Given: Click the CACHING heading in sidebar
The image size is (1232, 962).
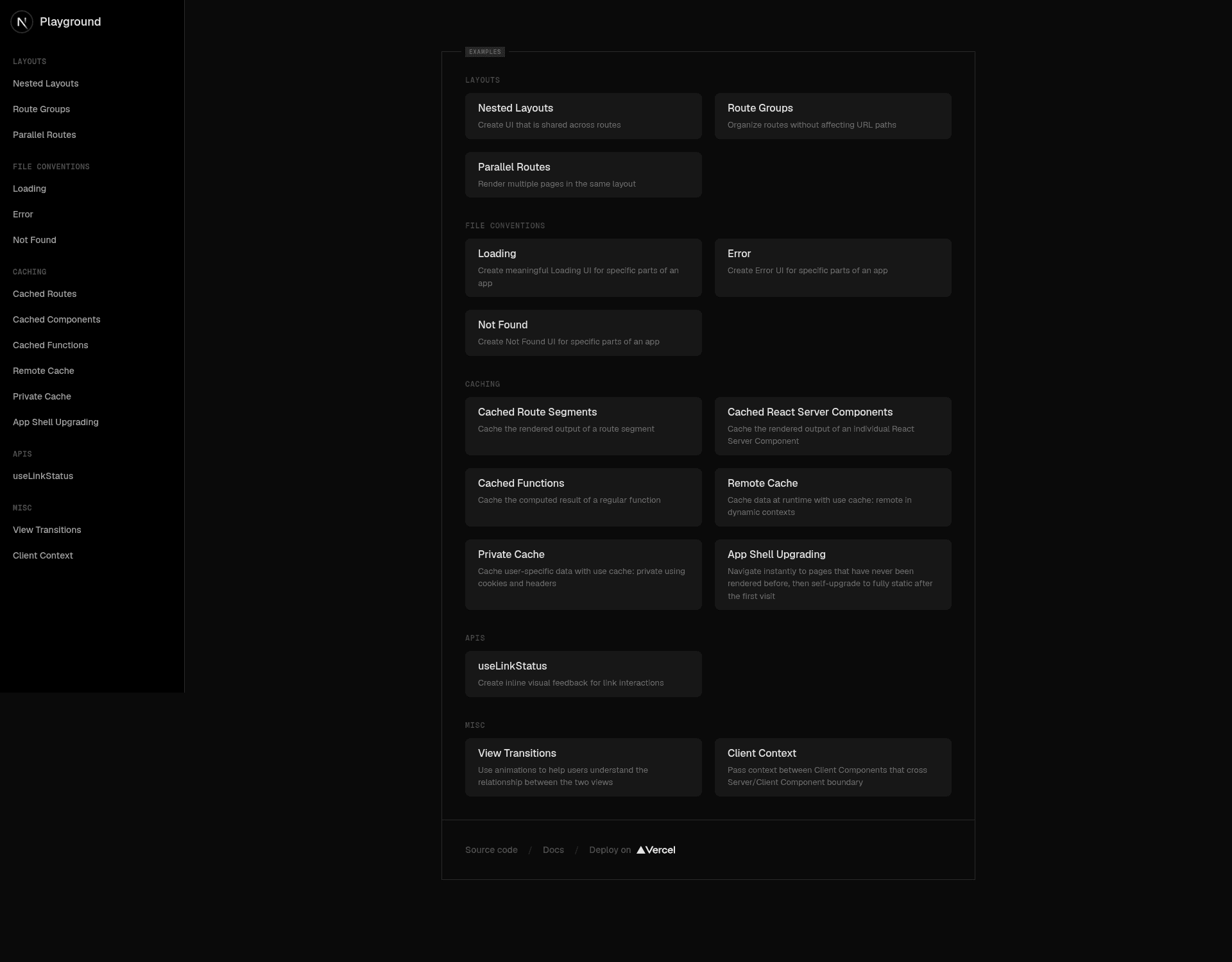Looking at the screenshot, I should (x=30, y=272).
